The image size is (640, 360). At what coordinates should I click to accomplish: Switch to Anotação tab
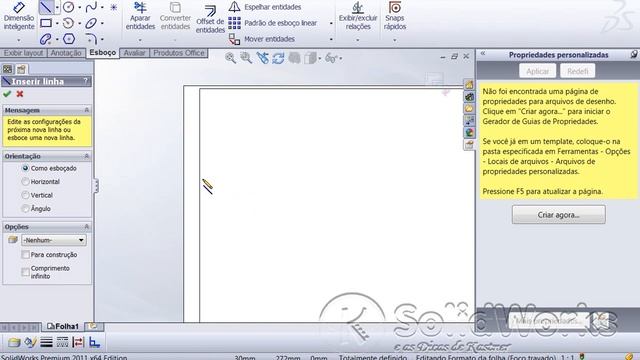(x=66, y=53)
